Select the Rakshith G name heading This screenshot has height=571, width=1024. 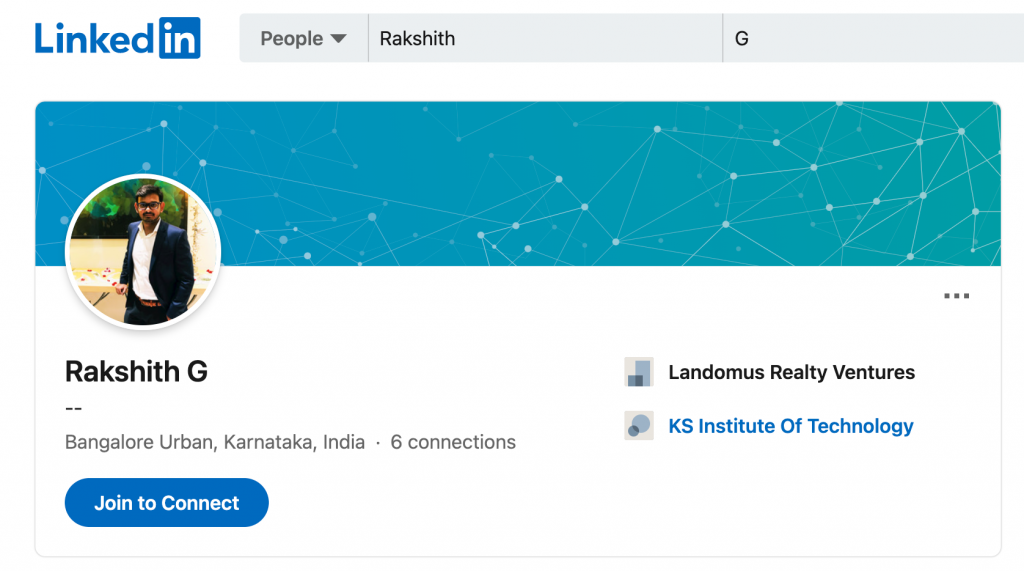tap(137, 372)
